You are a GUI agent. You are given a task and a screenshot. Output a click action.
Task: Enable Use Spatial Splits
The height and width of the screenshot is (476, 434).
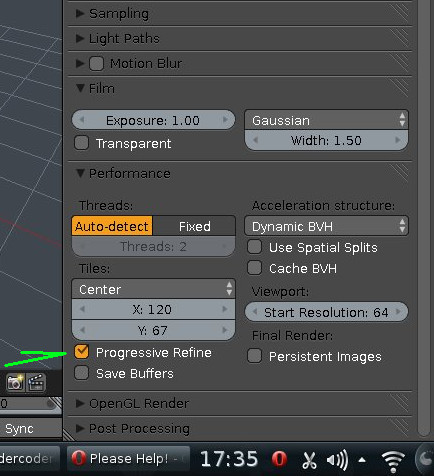click(x=254, y=247)
